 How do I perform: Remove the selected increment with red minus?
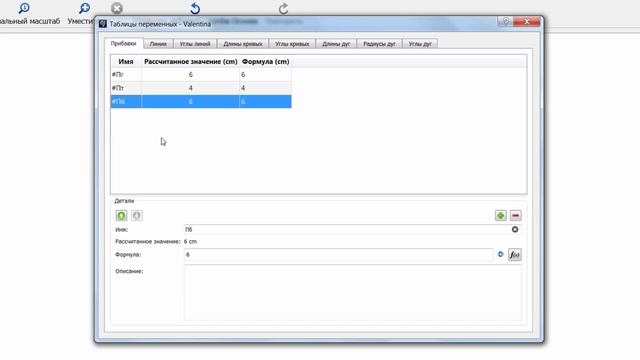[x=516, y=216]
